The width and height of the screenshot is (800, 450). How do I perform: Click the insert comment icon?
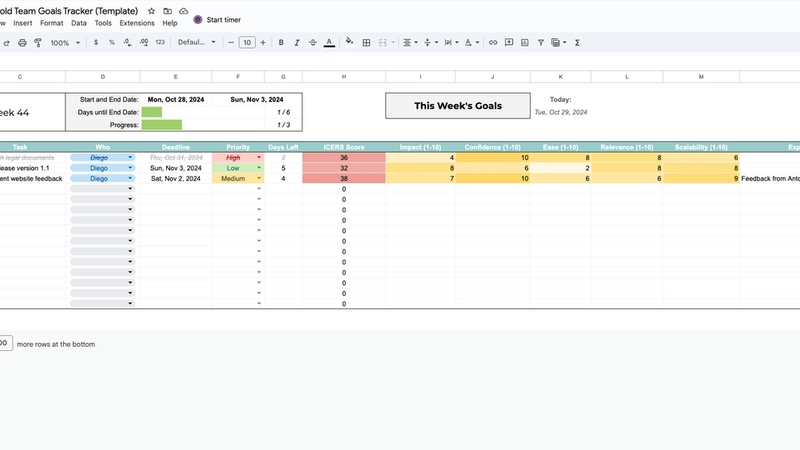(x=509, y=43)
